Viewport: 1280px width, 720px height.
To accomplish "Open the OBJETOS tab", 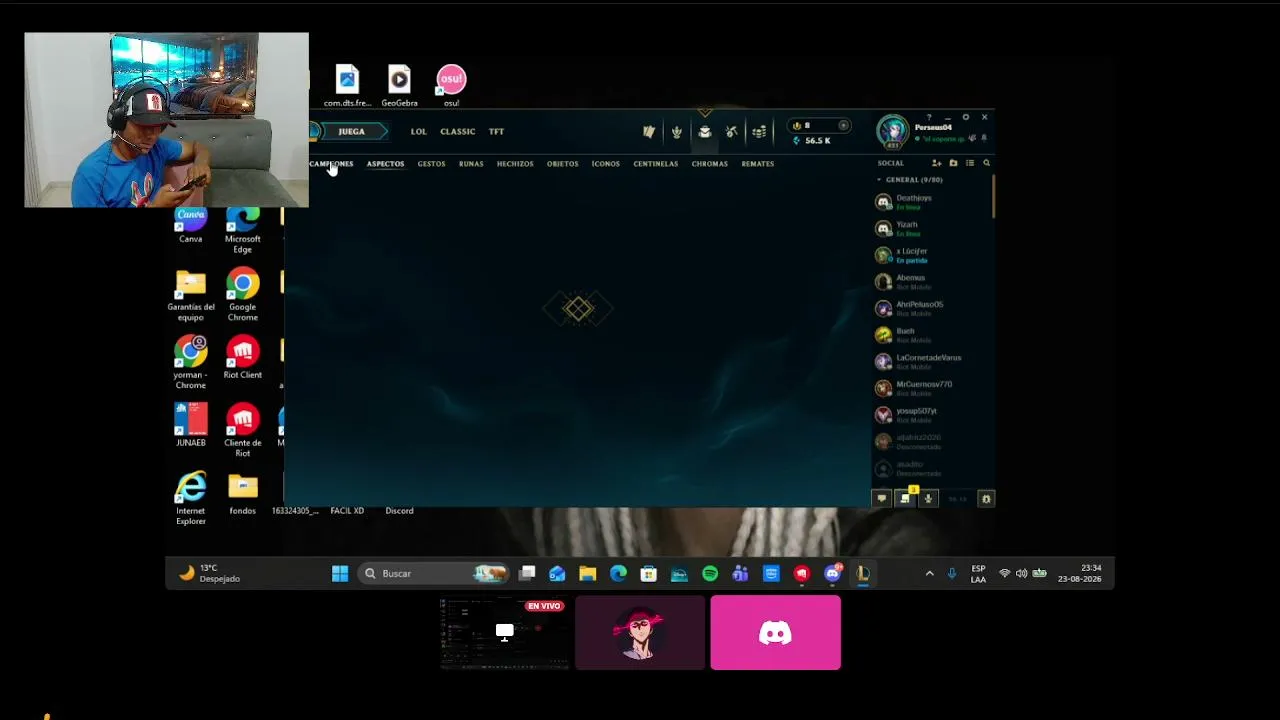I will point(562,163).
